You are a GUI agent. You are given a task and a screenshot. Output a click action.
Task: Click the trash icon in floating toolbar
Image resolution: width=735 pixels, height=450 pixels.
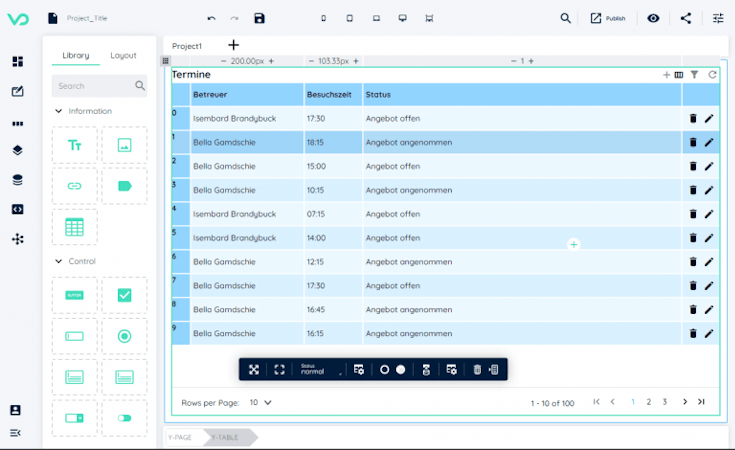pyautogui.click(x=477, y=369)
